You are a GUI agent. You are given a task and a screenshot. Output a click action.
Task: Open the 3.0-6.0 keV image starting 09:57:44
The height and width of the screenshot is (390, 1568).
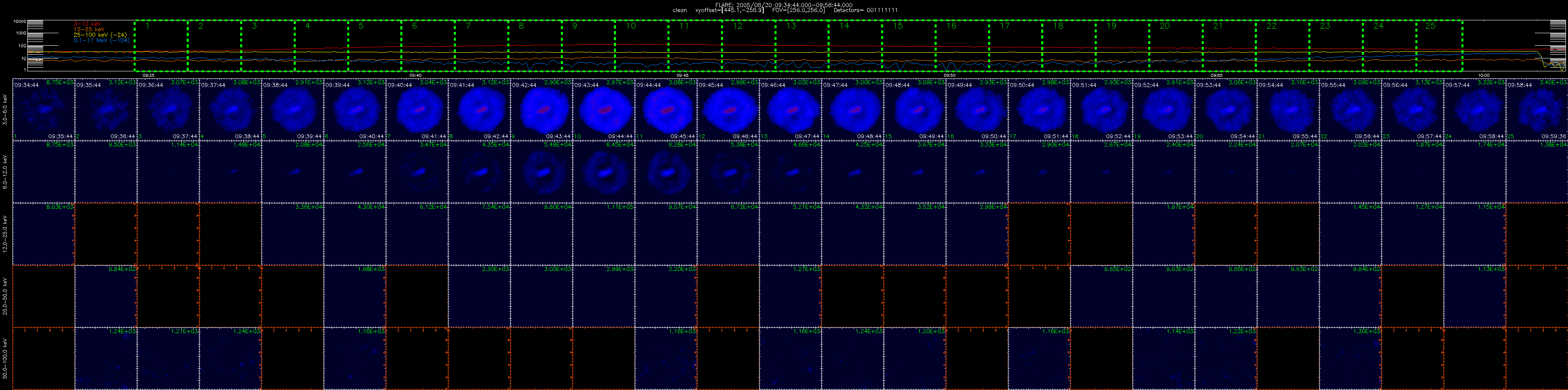[x=1475, y=110]
